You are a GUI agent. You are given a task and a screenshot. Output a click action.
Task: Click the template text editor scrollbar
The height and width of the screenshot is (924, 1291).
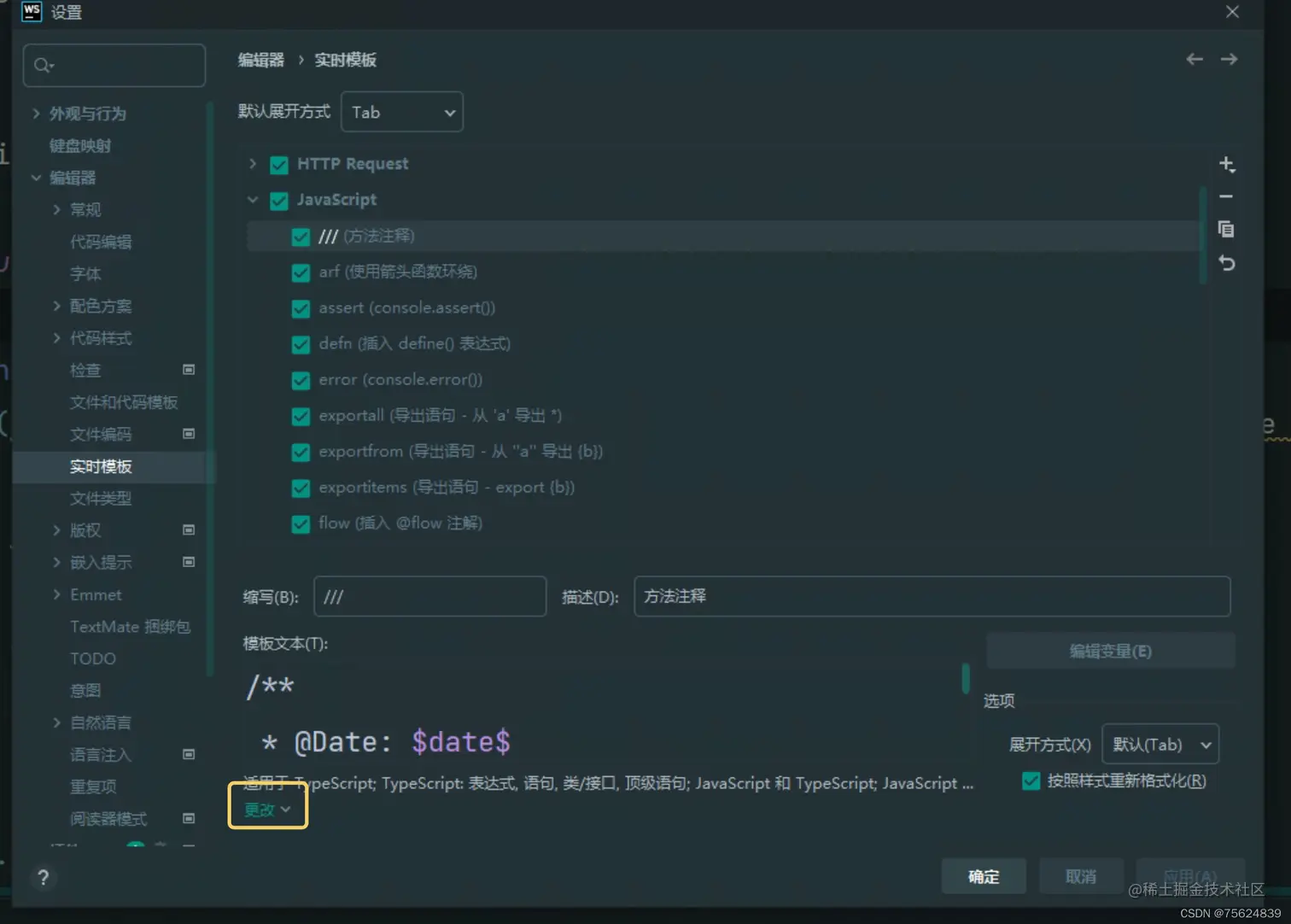pyautogui.click(x=966, y=678)
